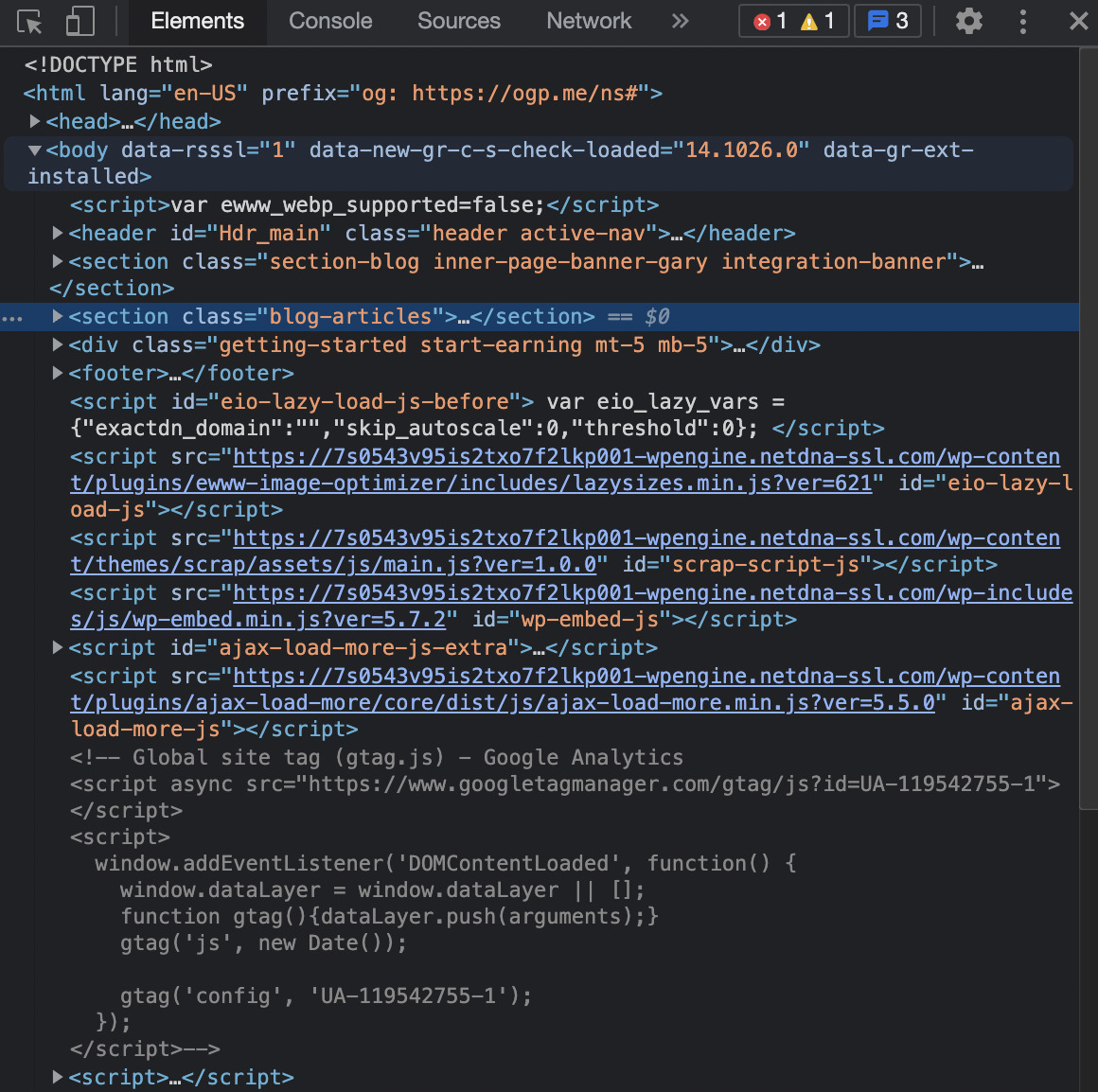The image size is (1098, 1092).
Task: Click the window.dataLayer assignment line
Action: point(382,889)
